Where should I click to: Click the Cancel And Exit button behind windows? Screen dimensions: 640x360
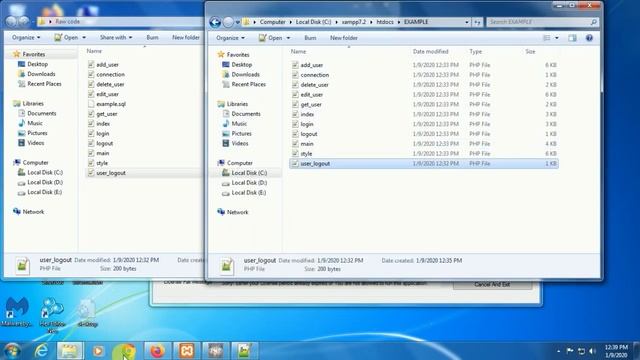(x=492, y=284)
